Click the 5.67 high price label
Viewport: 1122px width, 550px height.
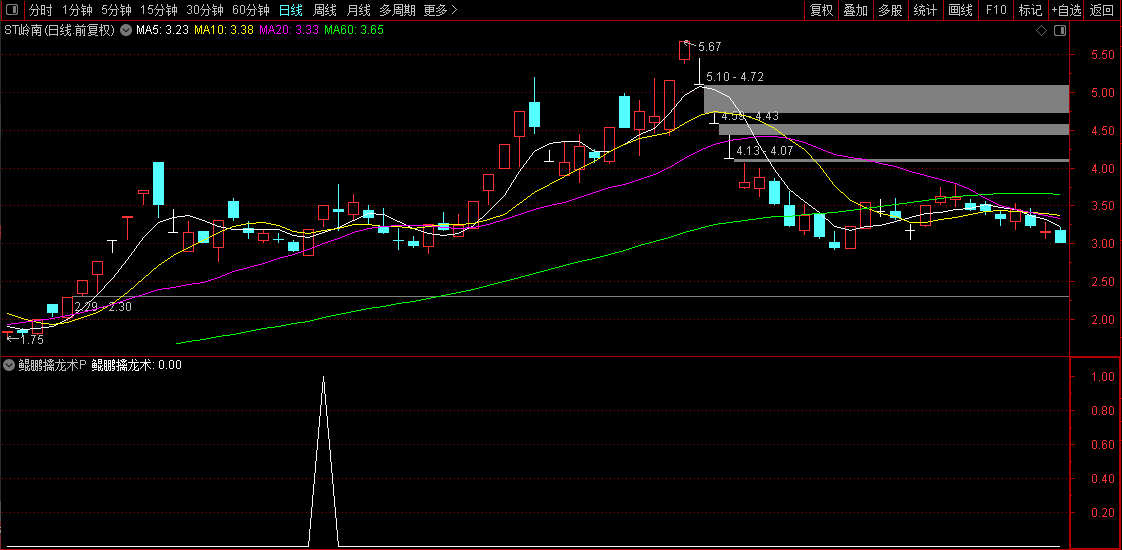pos(710,46)
